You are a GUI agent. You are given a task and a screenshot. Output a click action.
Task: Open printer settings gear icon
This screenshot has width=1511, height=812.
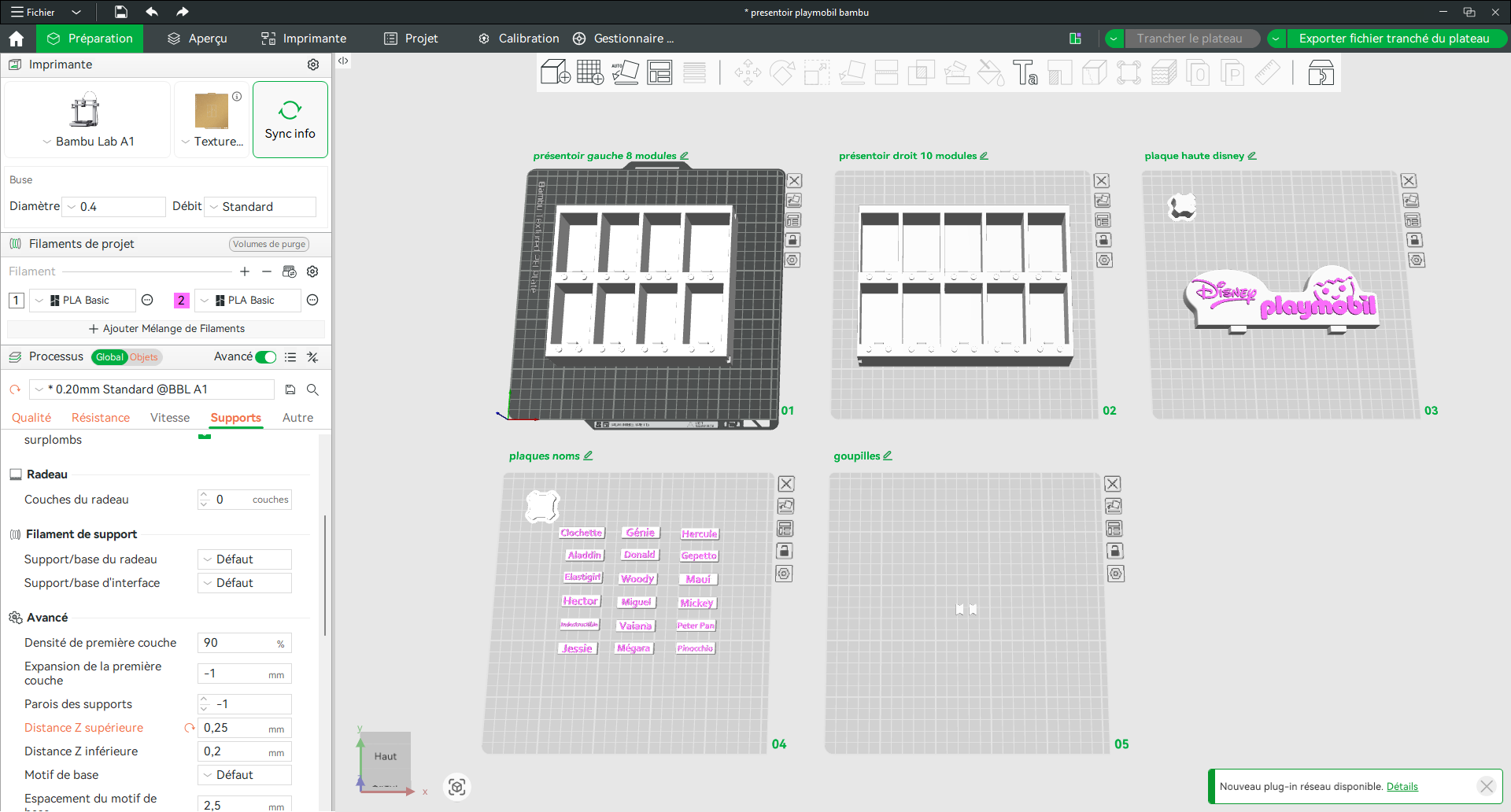313,65
